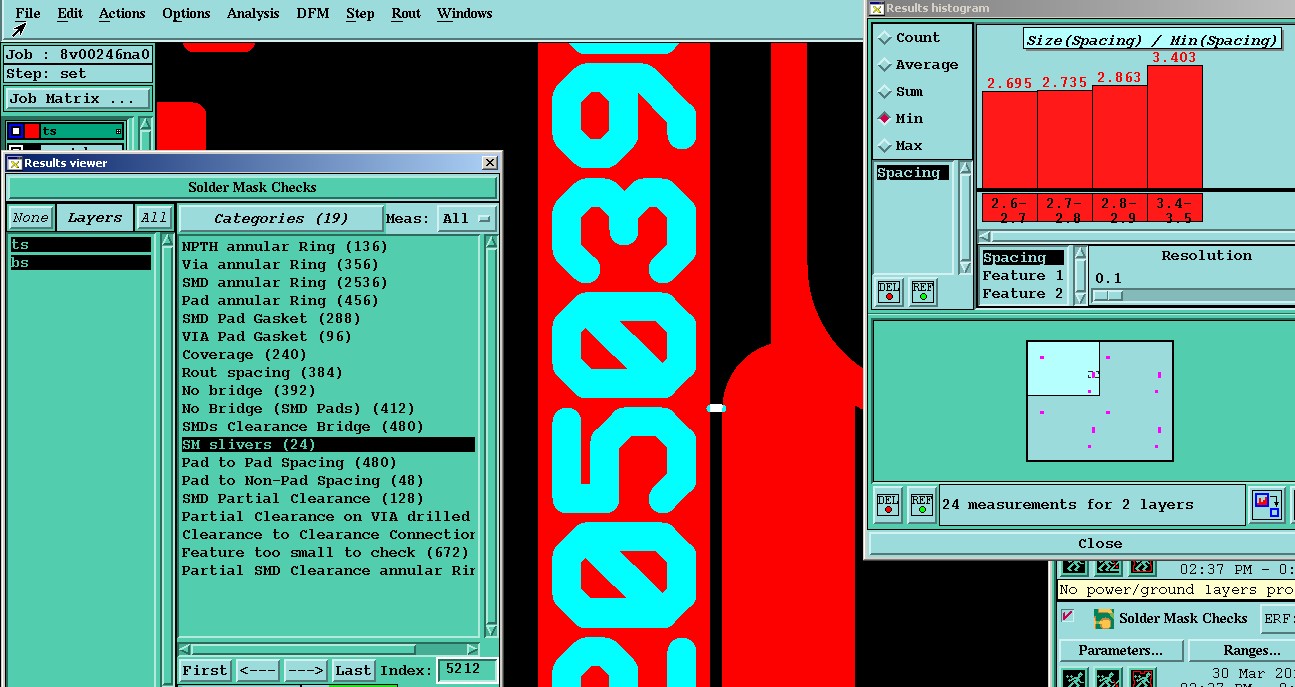Open the DFM menu
Screen dimensions: 1295x687
(x=313, y=13)
